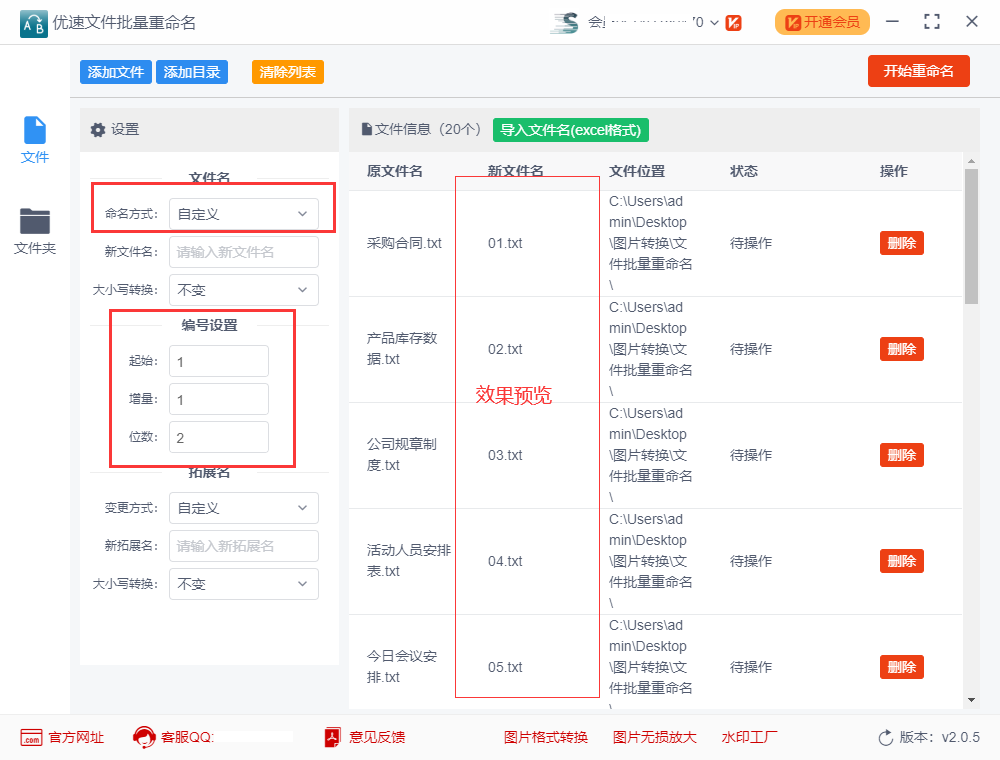The height and width of the screenshot is (760, 1000).
Task: Click 添加文件 button
Action: tap(115, 72)
